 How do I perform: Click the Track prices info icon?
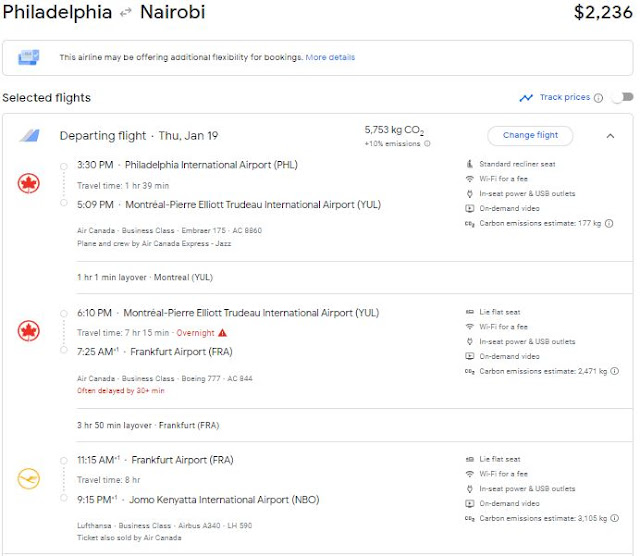[598, 98]
